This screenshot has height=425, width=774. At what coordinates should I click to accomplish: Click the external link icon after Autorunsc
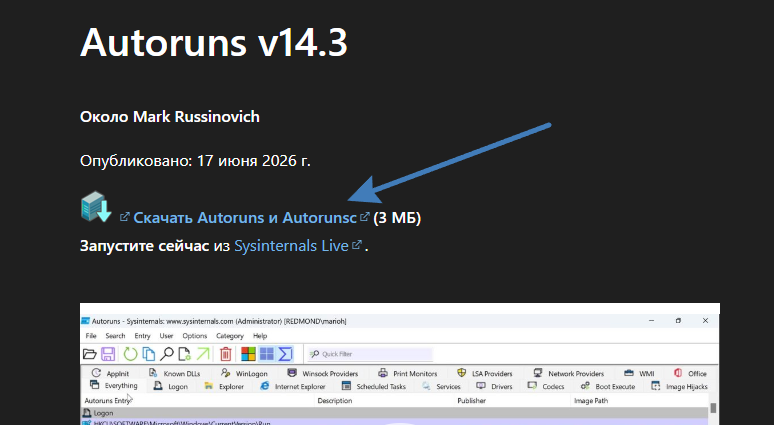[x=364, y=216]
